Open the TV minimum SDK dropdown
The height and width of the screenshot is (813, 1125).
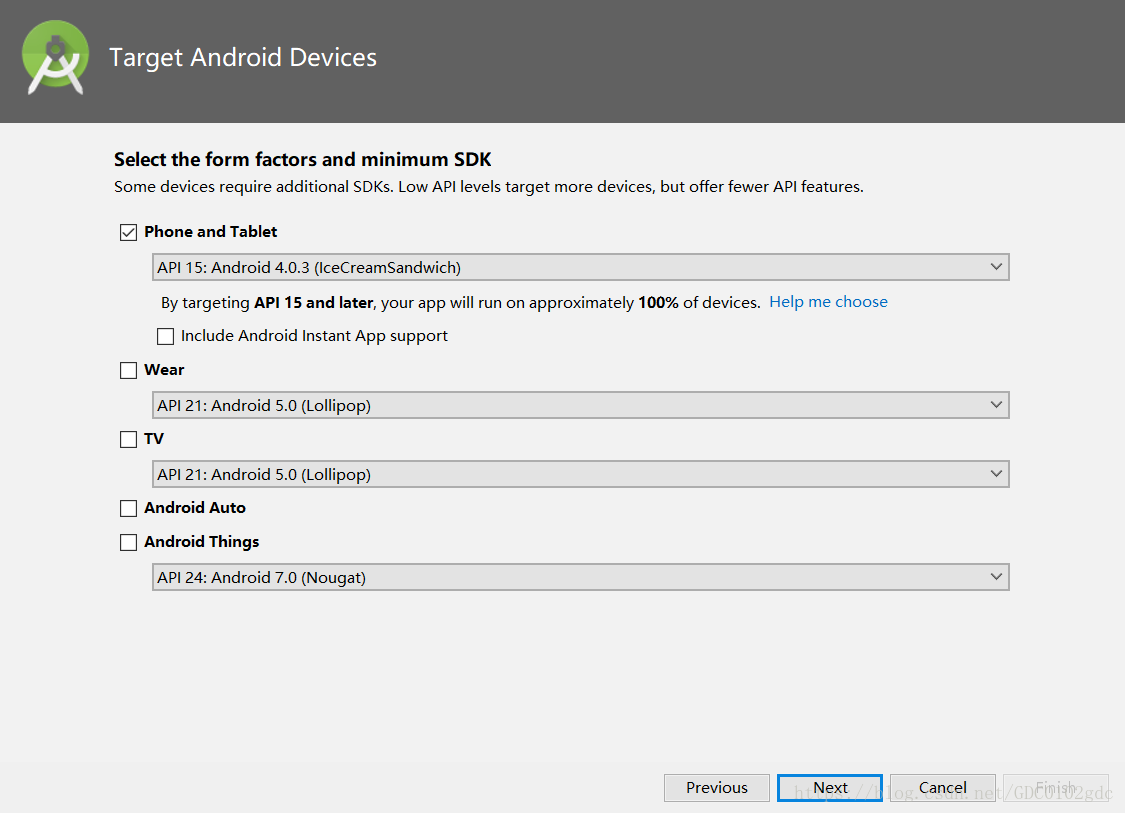click(580, 474)
